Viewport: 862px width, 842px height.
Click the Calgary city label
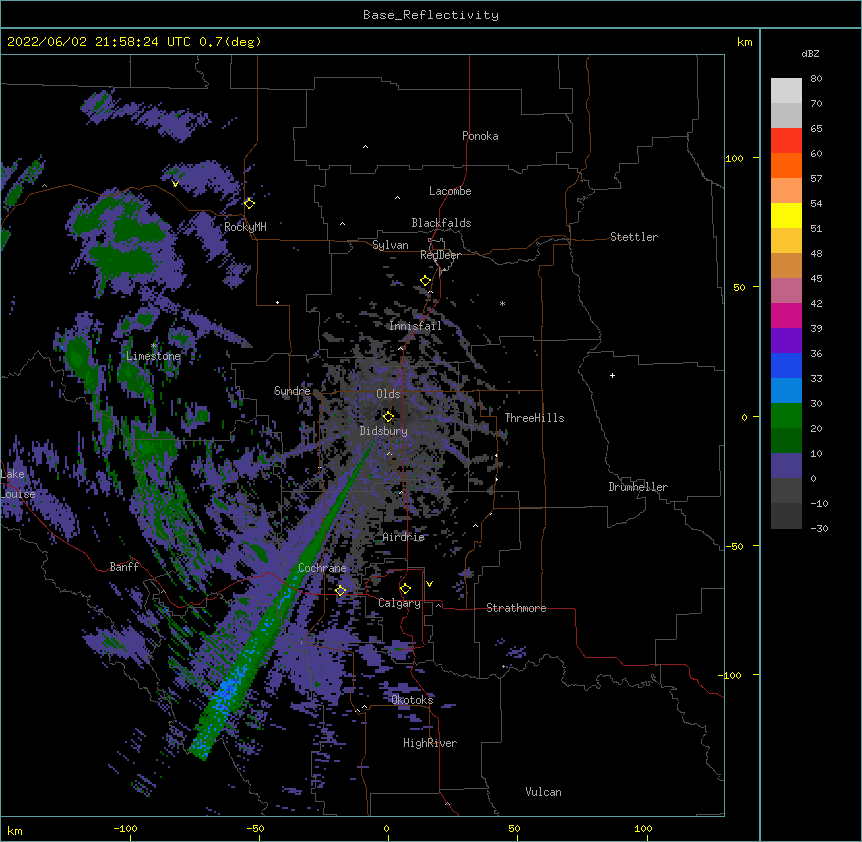point(399,603)
